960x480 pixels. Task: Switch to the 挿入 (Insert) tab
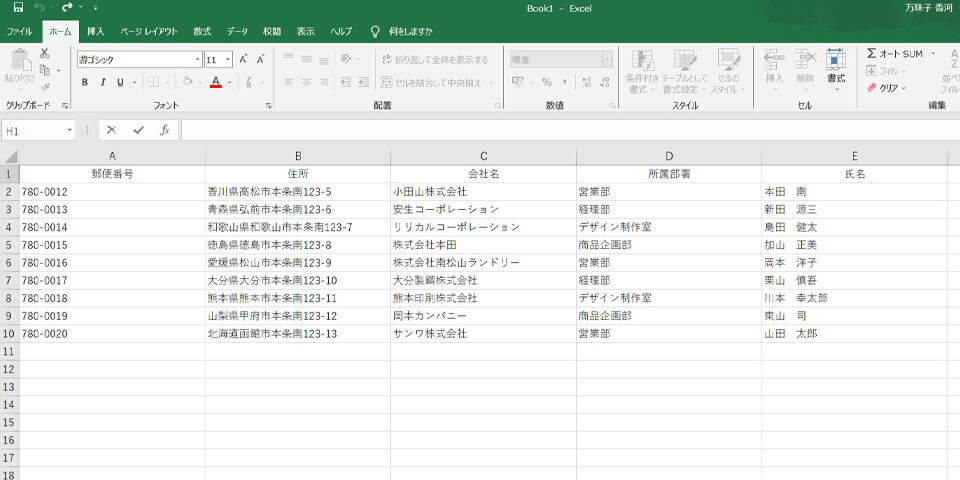coord(95,31)
